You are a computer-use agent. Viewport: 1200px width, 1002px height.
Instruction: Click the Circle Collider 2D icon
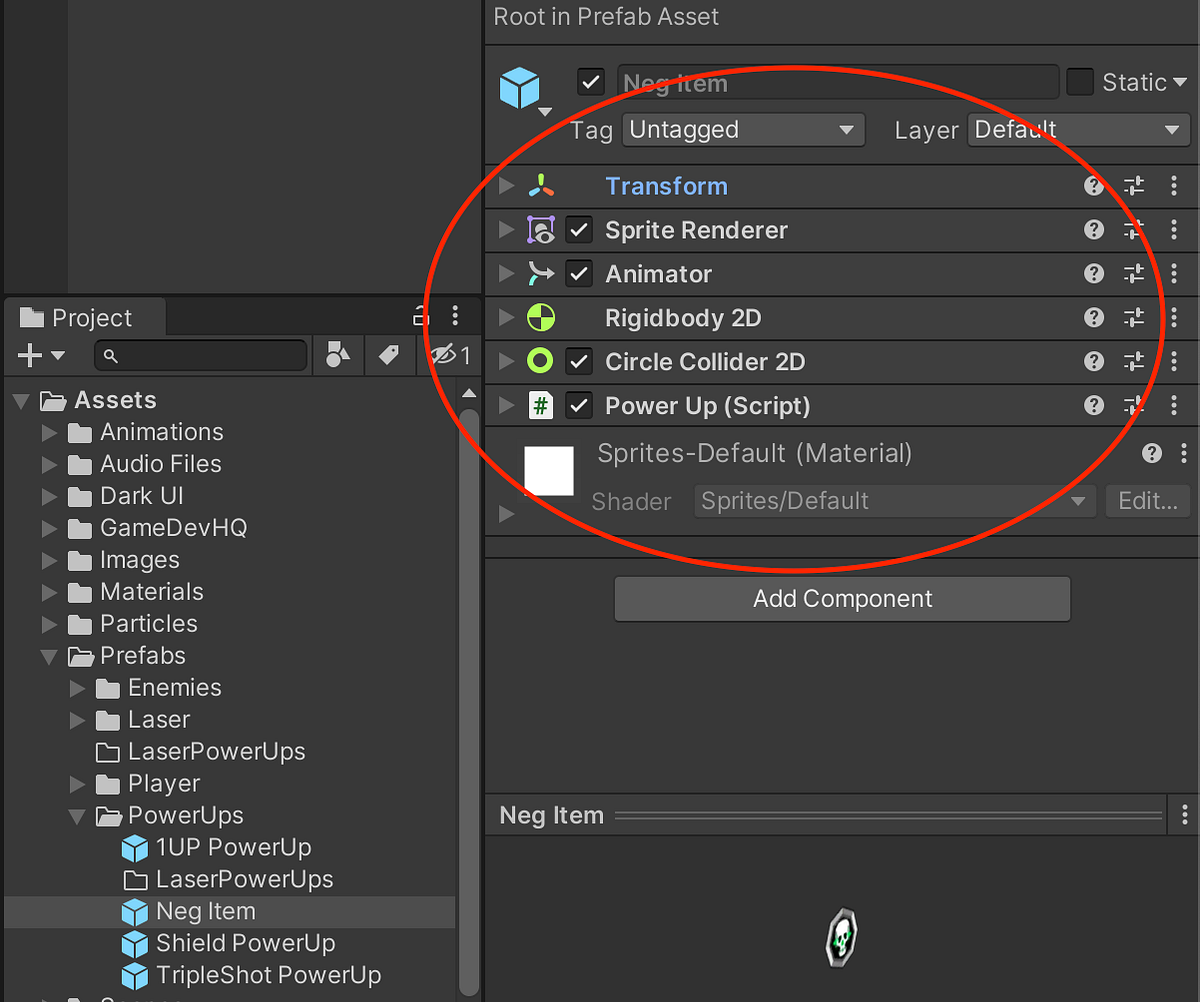pyautogui.click(x=541, y=361)
